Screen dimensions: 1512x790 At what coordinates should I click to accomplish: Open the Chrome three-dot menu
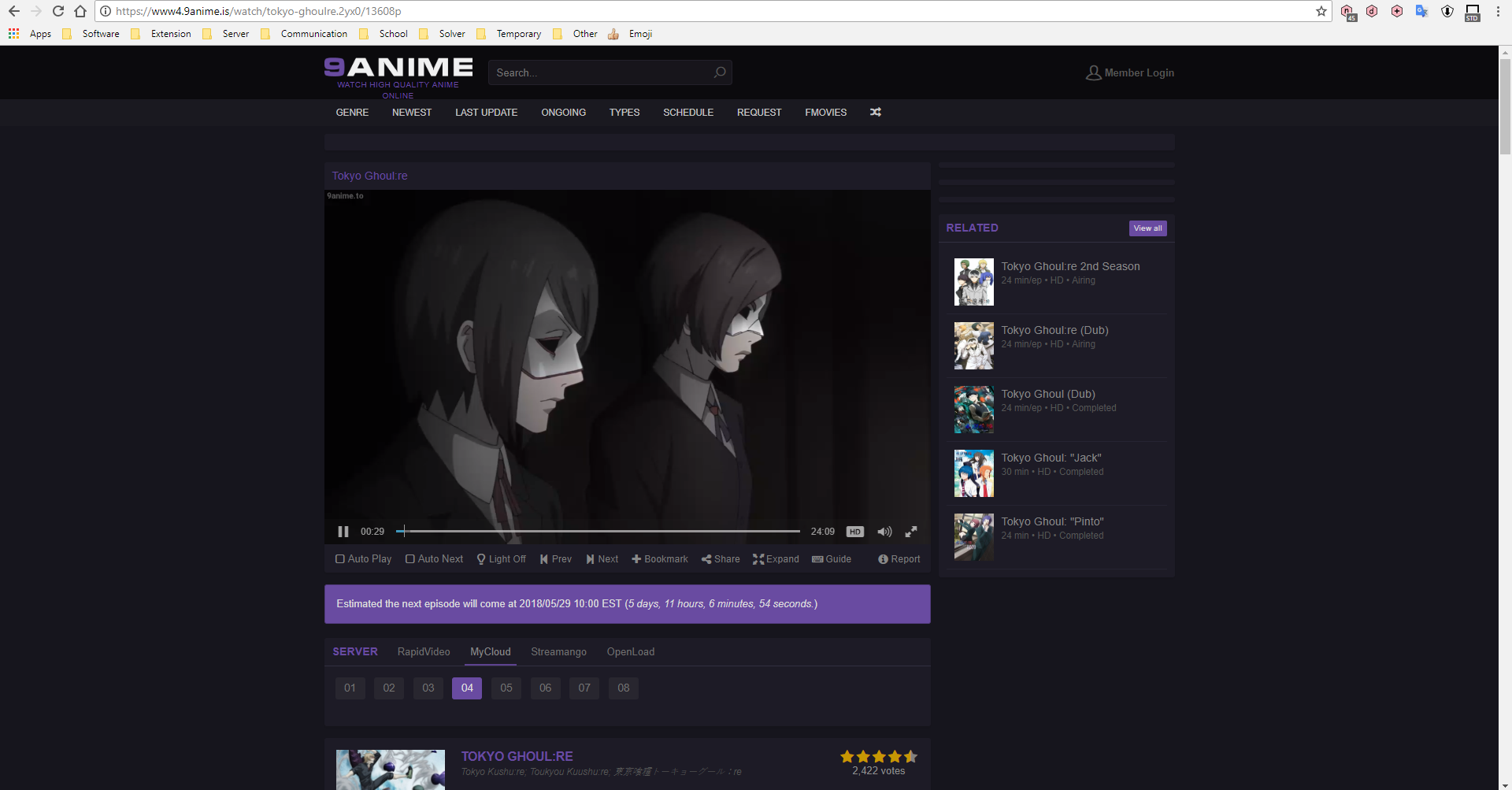(x=1498, y=11)
